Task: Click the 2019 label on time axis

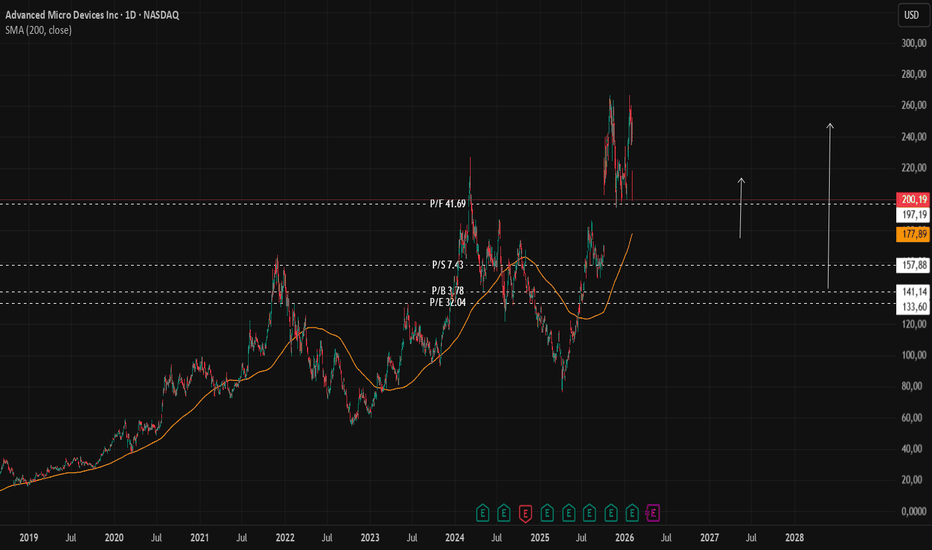Action: point(29,538)
